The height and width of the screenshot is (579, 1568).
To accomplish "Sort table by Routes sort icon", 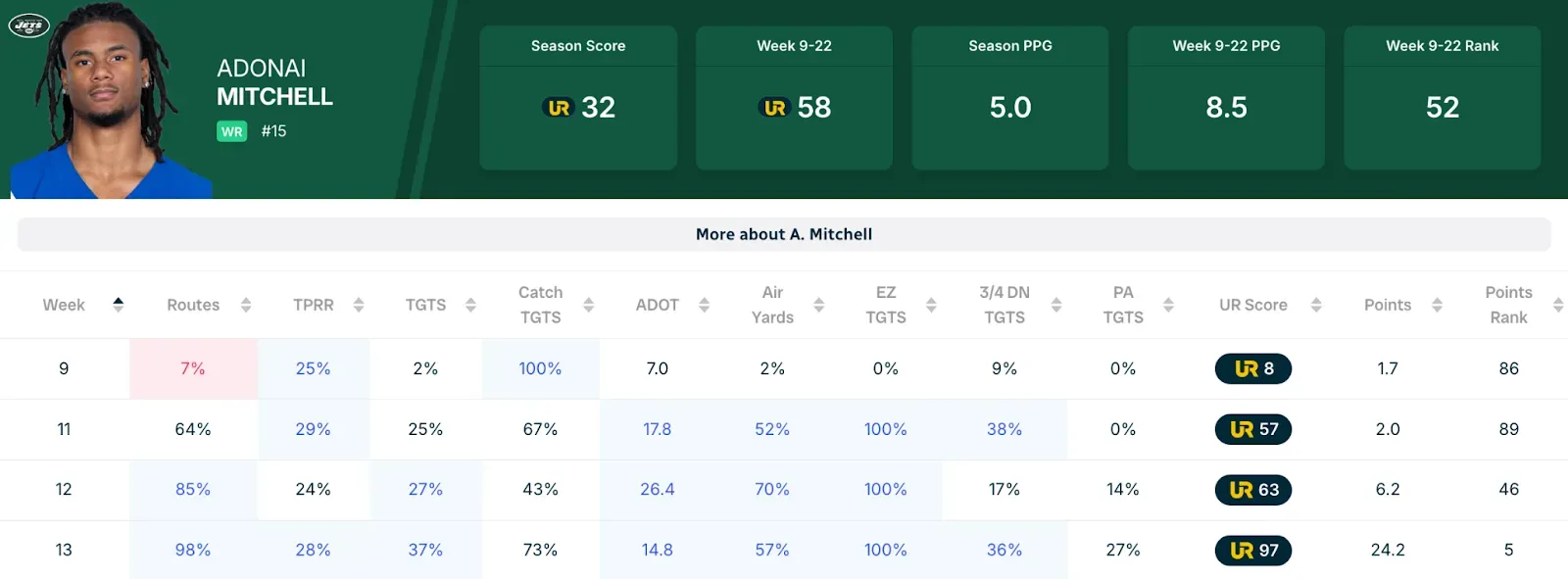I will point(246,306).
